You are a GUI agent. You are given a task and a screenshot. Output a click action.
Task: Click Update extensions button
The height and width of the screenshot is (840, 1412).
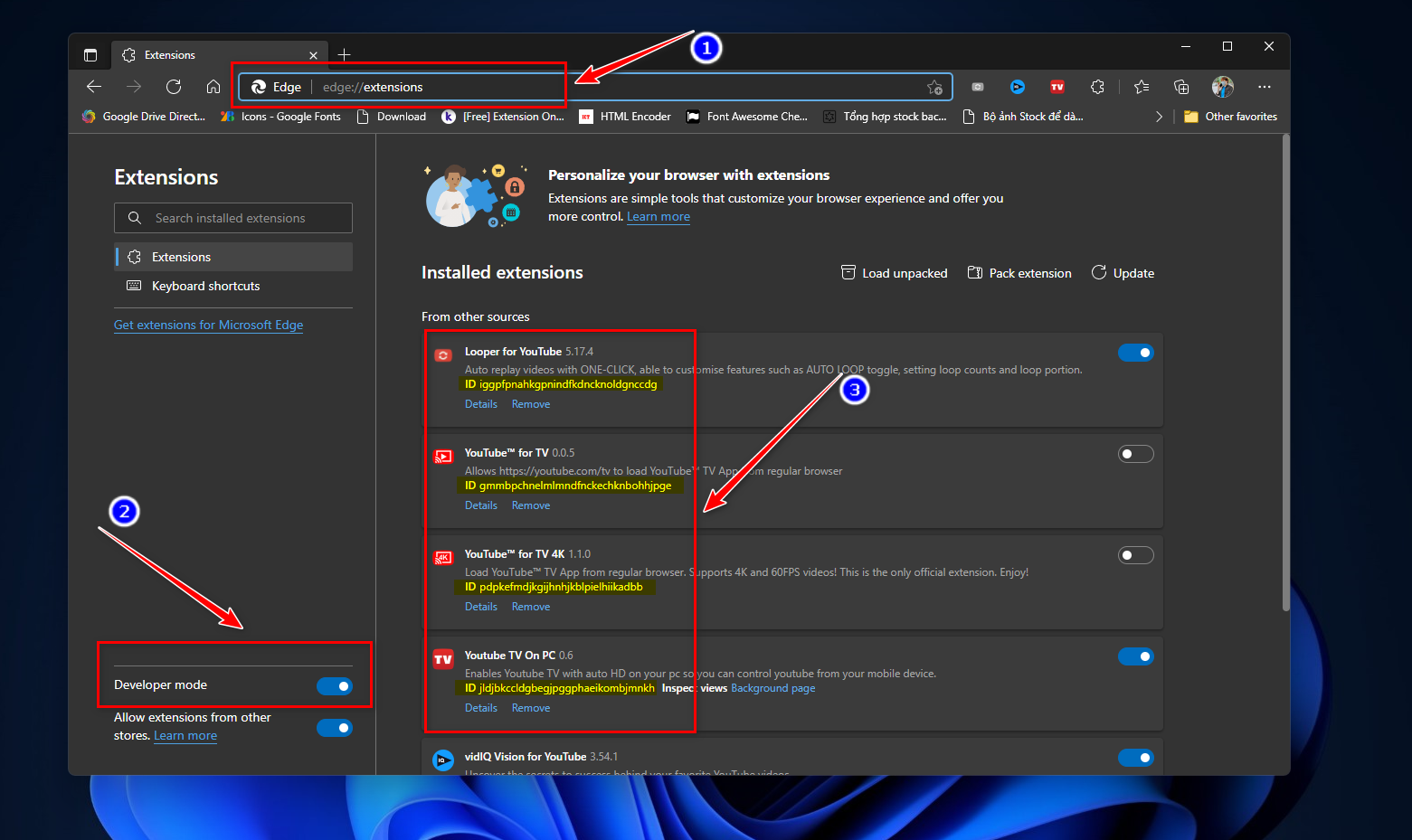1123,273
